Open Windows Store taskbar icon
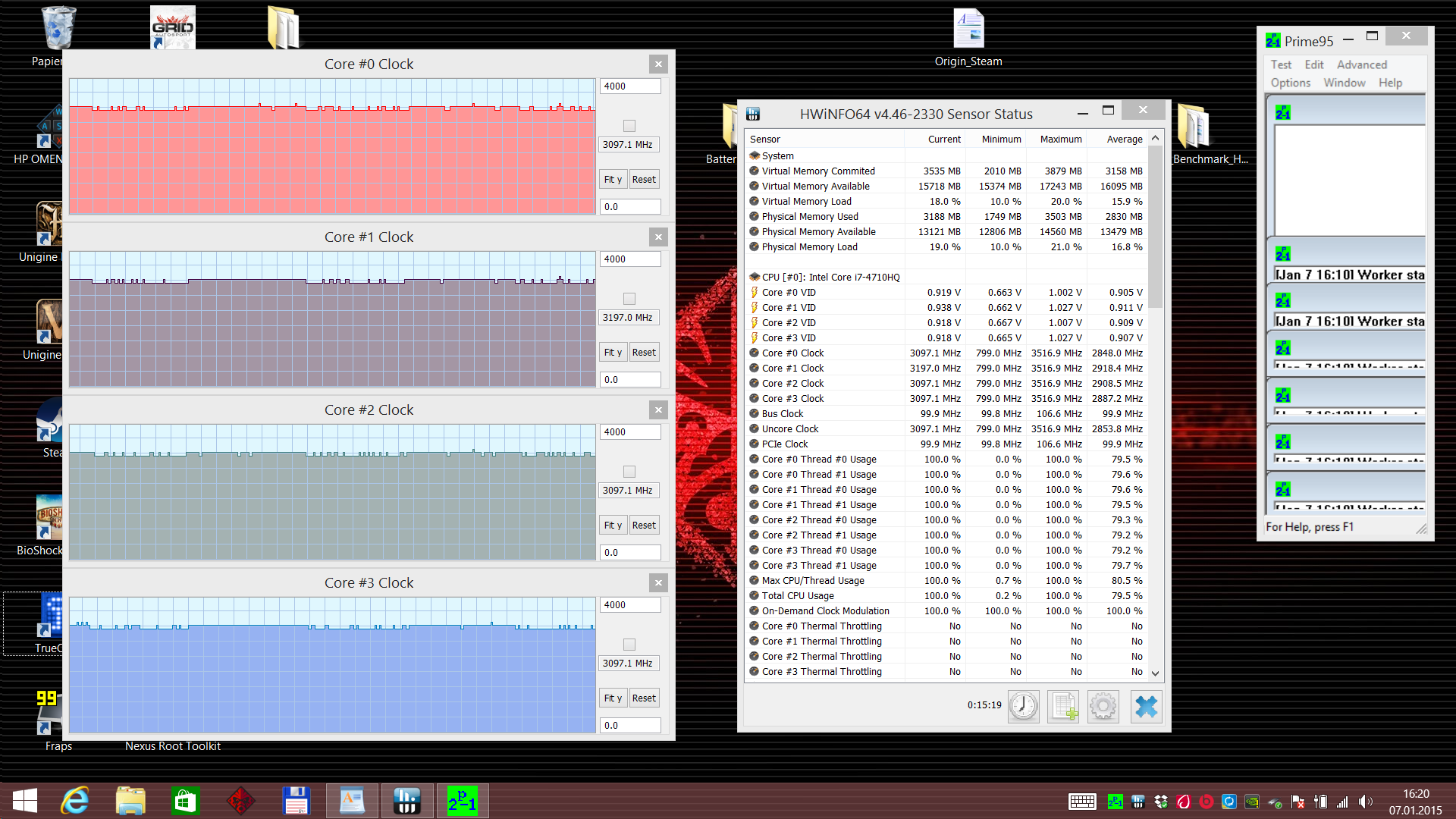Image resolution: width=1456 pixels, height=819 pixels. pyautogui.click(x=185, y=801)
